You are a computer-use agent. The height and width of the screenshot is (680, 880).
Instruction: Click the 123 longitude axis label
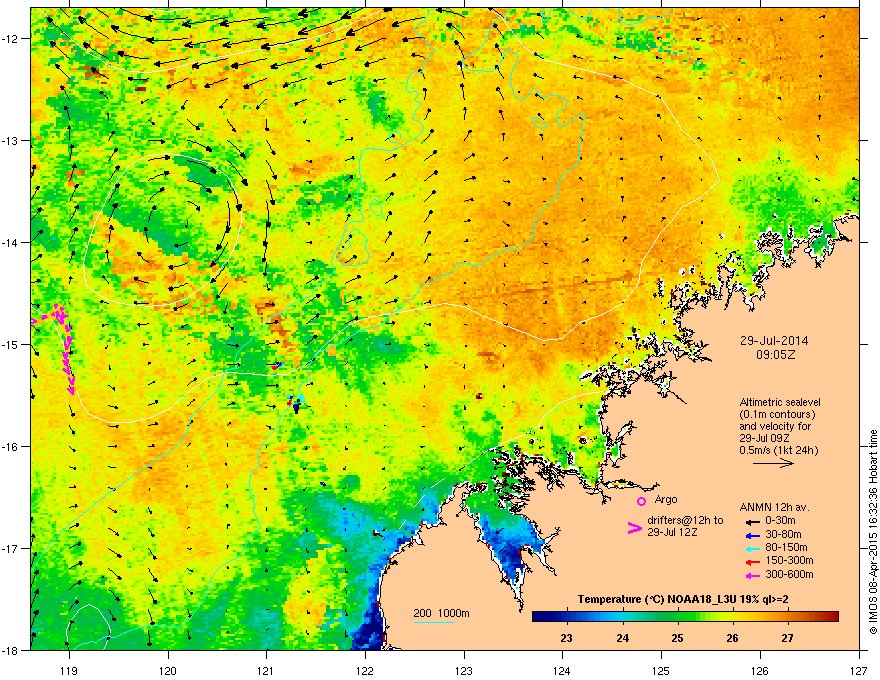(464, 670)
